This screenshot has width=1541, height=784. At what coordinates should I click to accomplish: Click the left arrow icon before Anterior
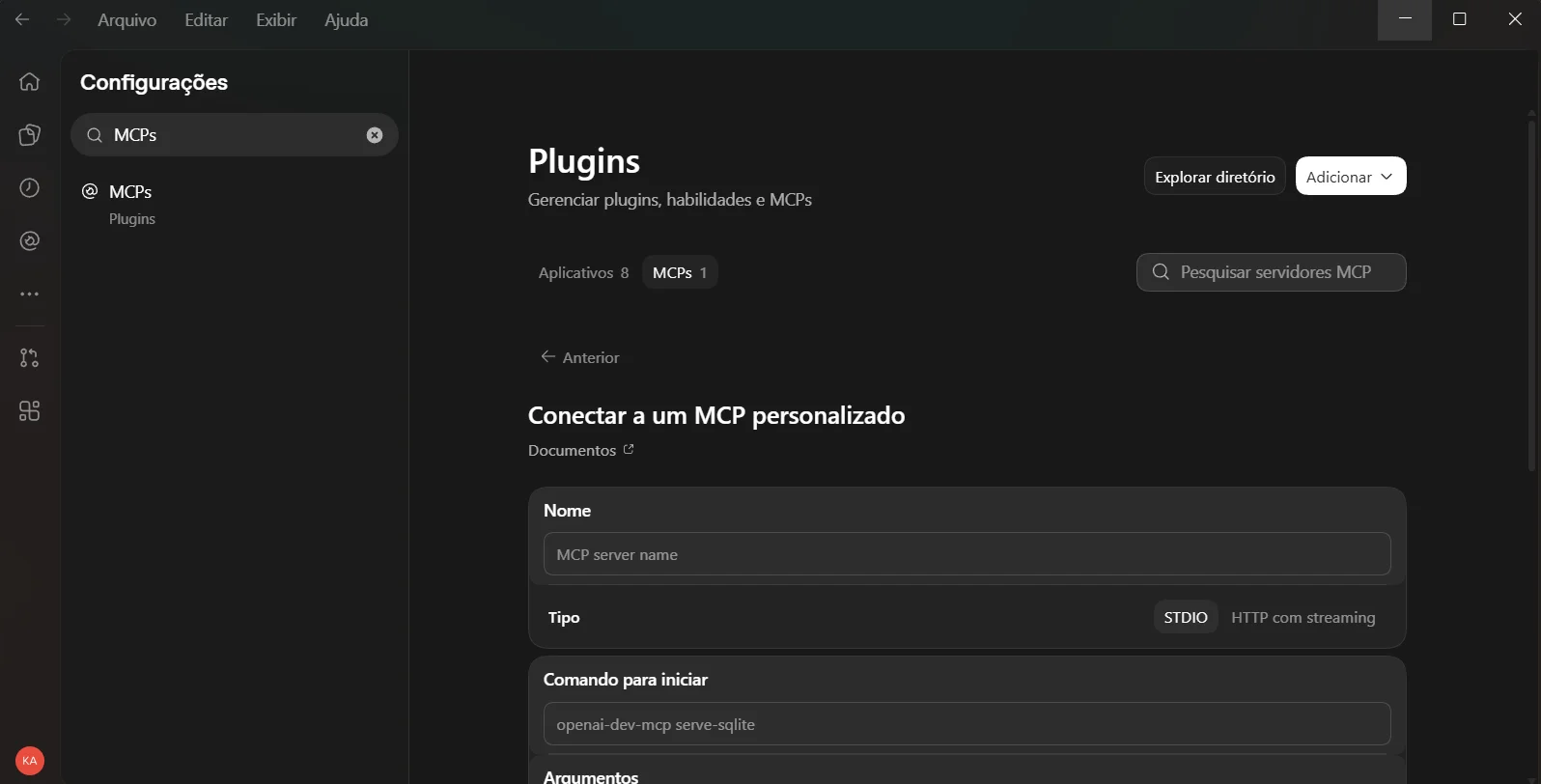tap(548, 357)
